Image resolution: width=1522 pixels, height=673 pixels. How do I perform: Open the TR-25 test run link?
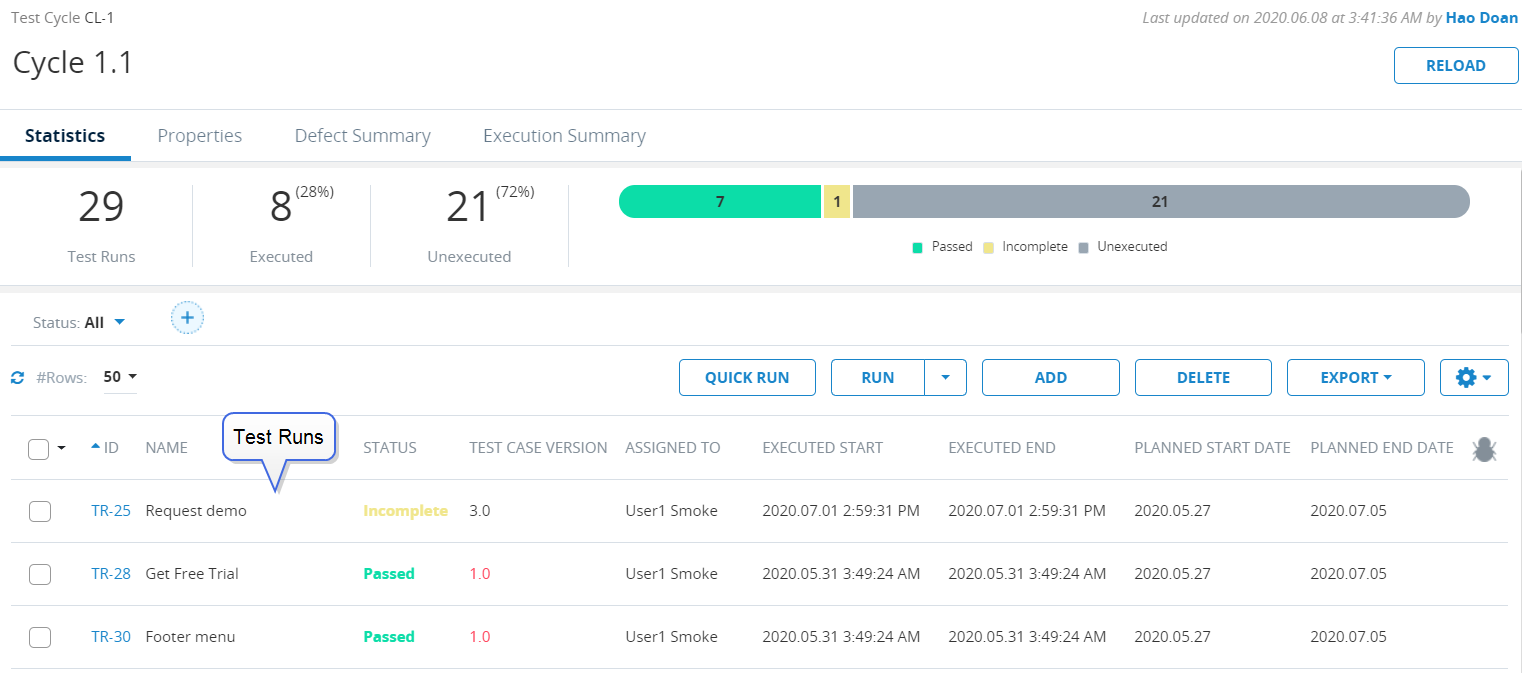(x=110, y=511)
